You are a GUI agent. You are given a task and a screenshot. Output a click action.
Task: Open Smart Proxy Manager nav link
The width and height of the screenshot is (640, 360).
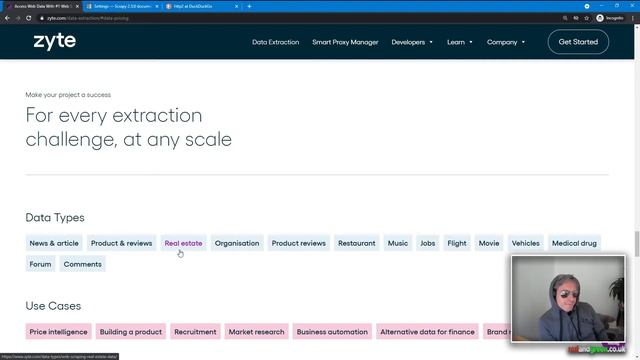coord(345,42)
